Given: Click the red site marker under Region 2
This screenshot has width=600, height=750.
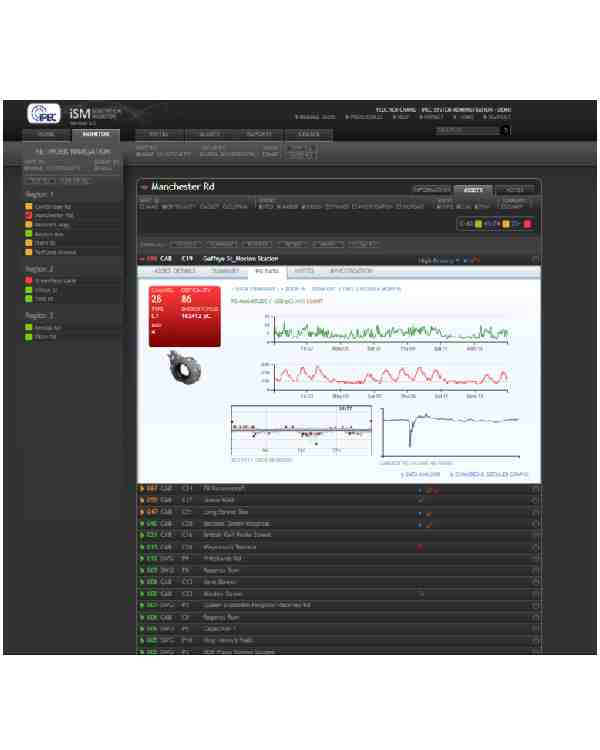Looking at the screenshot, I should 29,281.
